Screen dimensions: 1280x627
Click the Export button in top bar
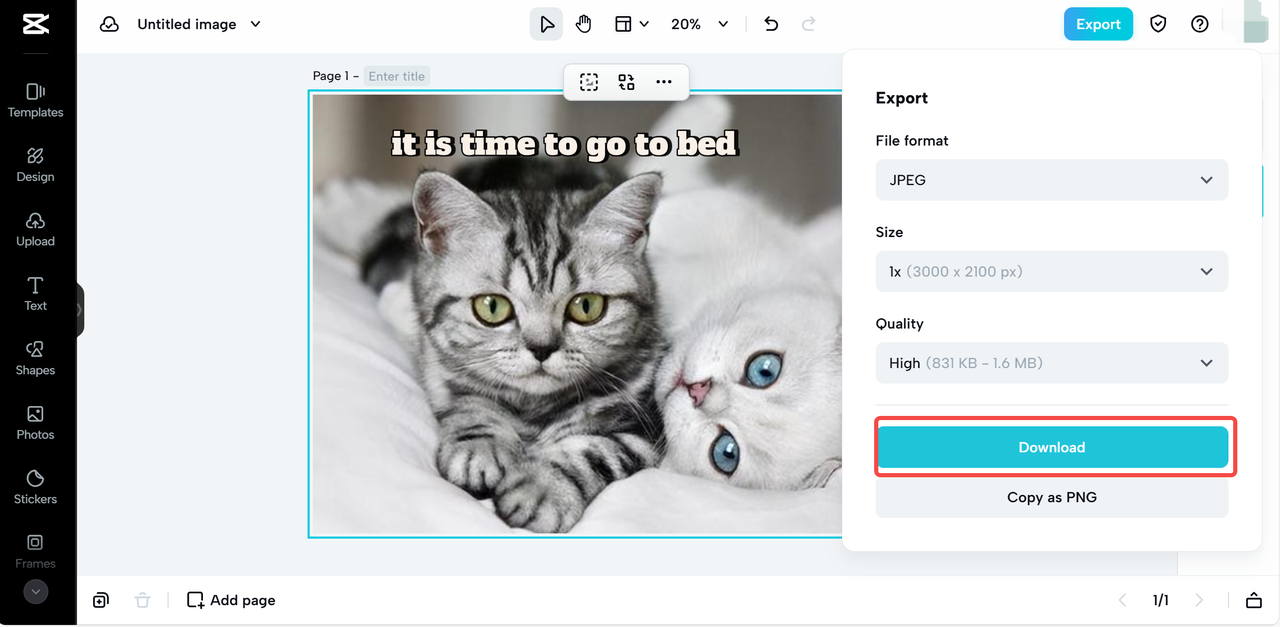click(1098, 24)
